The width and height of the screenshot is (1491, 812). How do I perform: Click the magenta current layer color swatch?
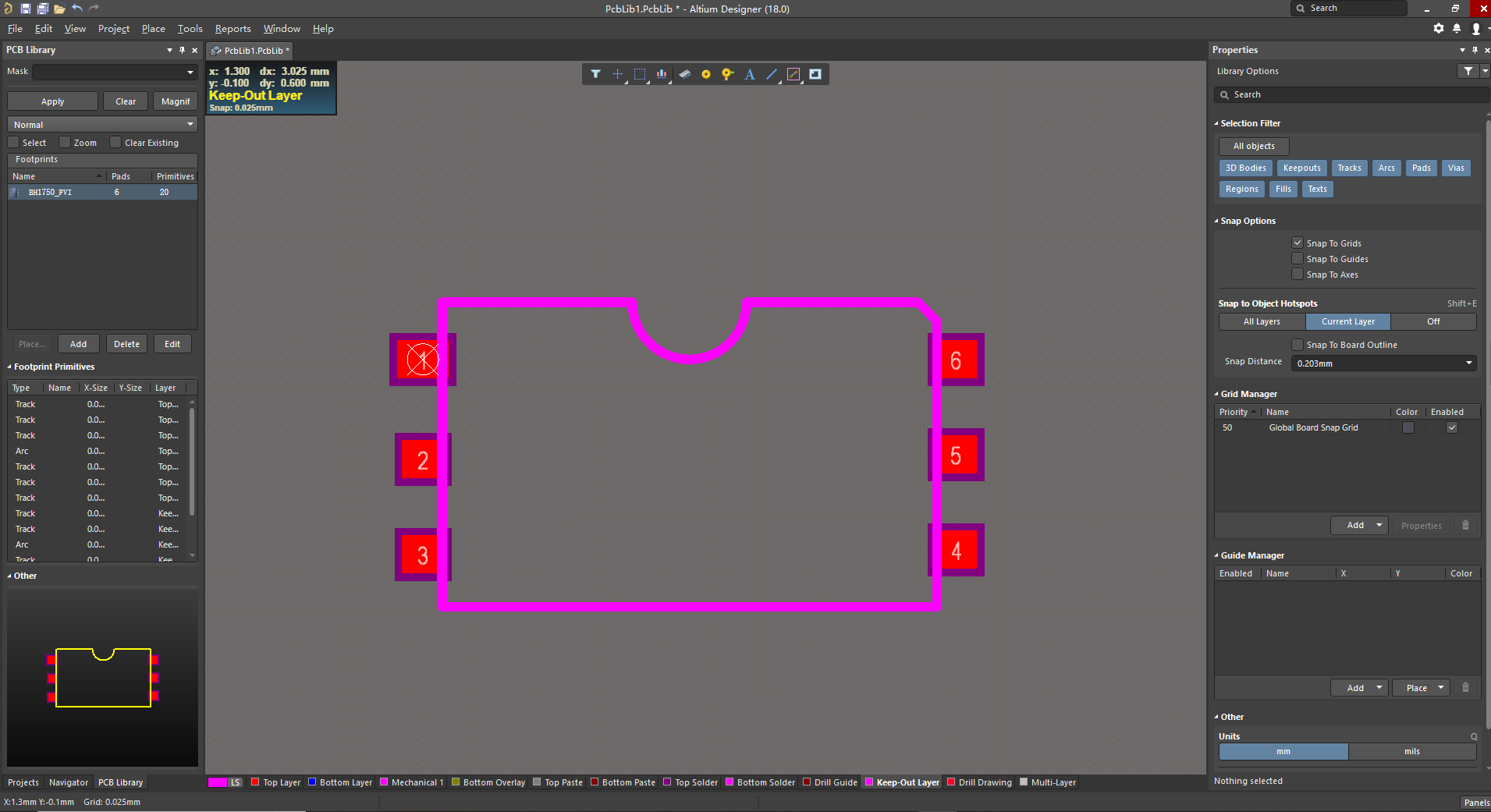click(217, 782)
